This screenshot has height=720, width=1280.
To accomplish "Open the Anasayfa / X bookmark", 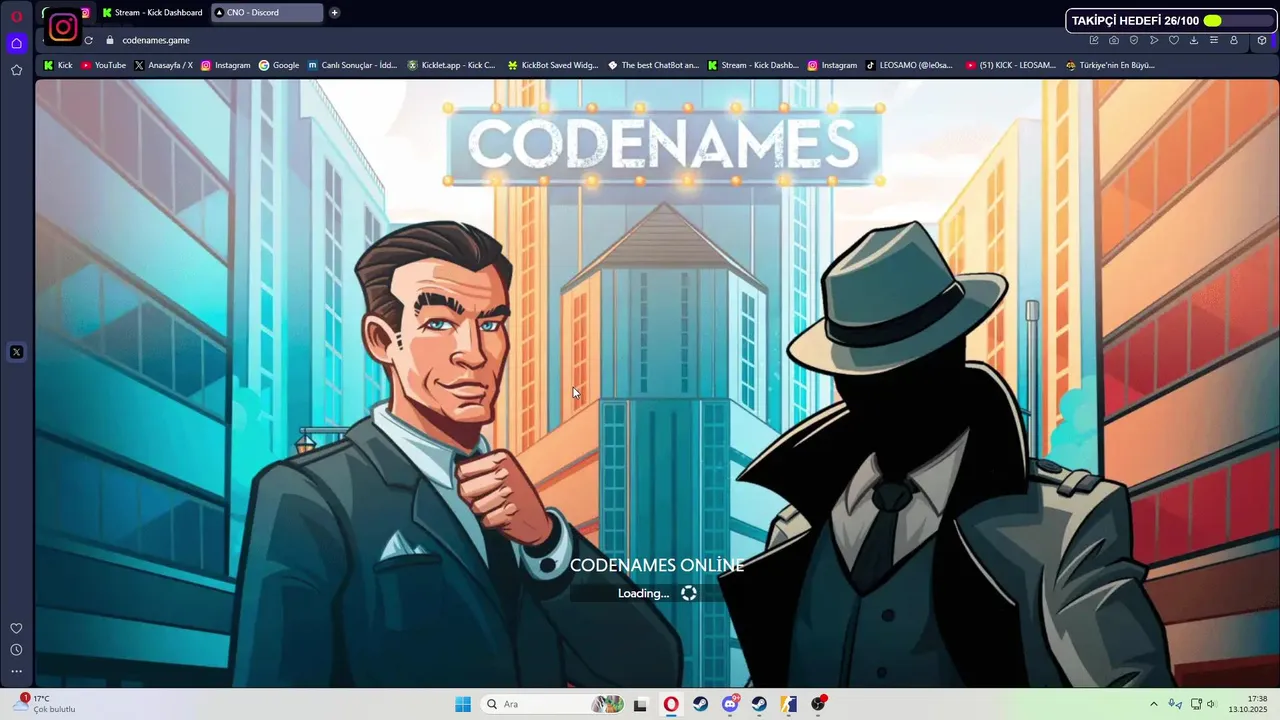I will (163, 65).
